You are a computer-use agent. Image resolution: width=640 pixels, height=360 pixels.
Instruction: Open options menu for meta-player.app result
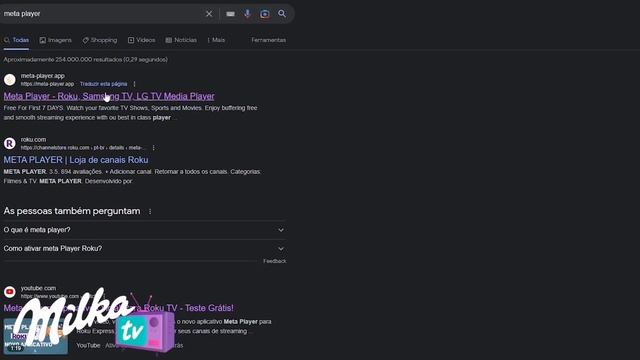click(x=134, y=84)
